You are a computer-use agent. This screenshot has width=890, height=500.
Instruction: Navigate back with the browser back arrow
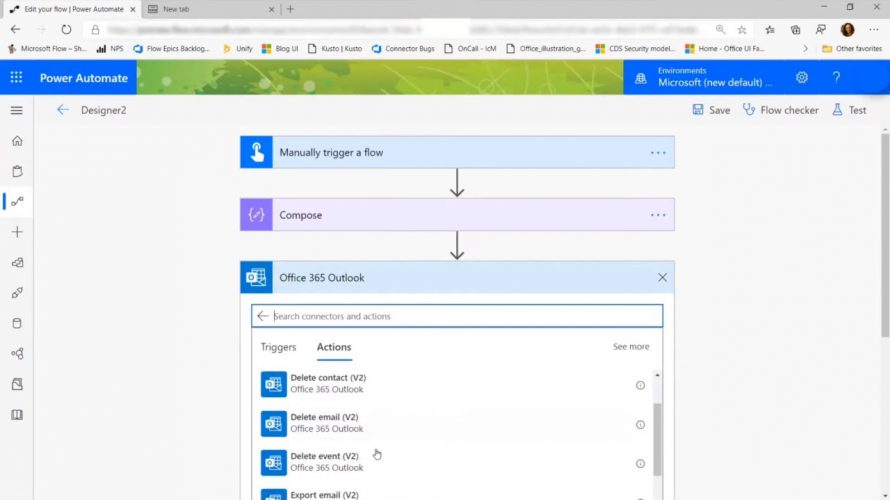15,30
